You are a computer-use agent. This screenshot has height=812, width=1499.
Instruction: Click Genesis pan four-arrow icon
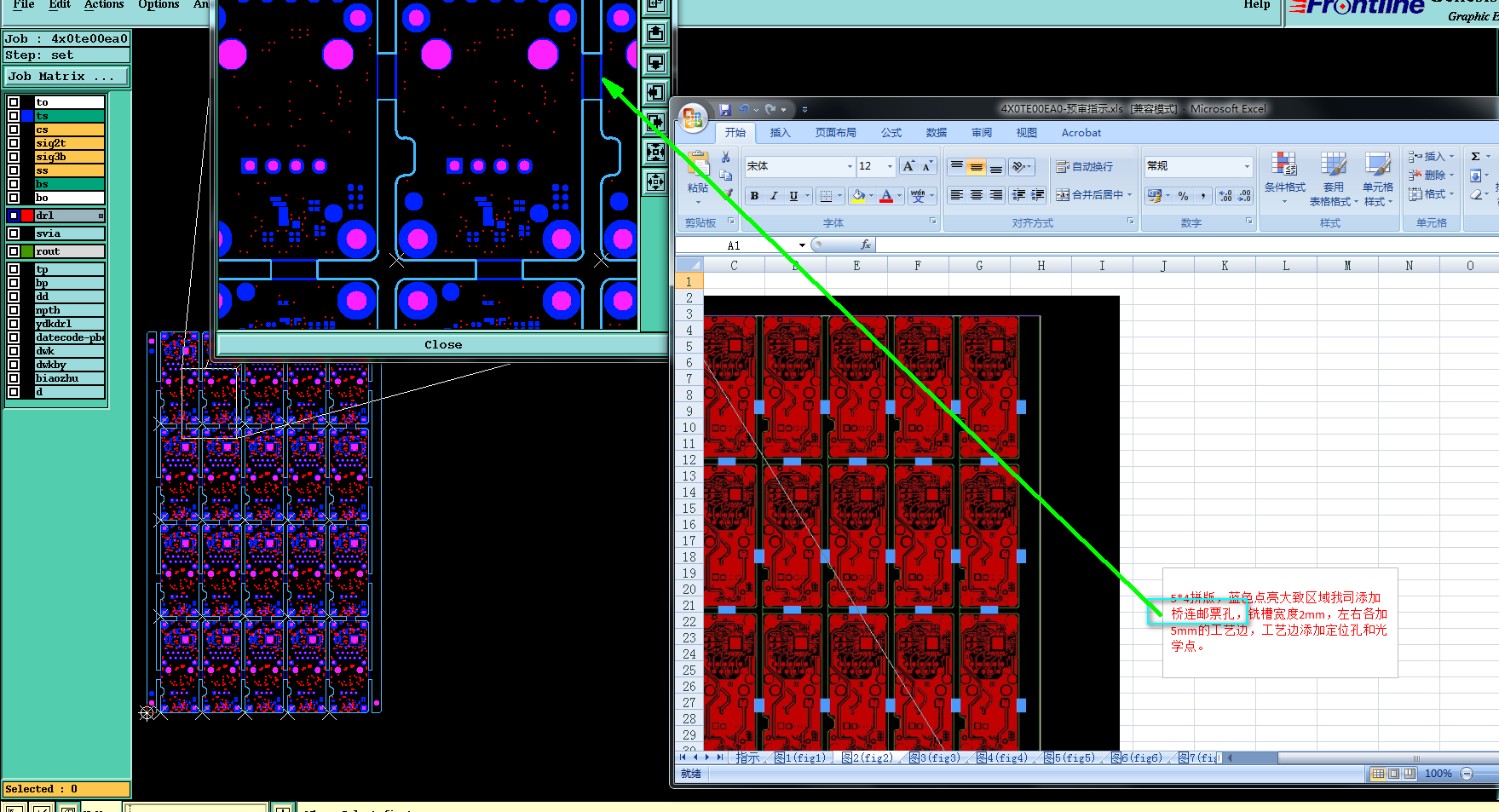pyautogui.click(x=655, y=182)
